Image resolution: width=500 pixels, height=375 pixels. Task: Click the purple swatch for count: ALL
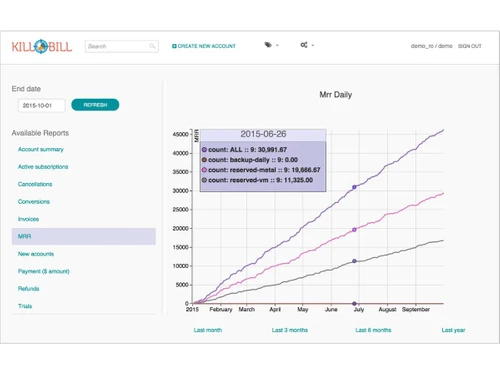coord(204,150)
